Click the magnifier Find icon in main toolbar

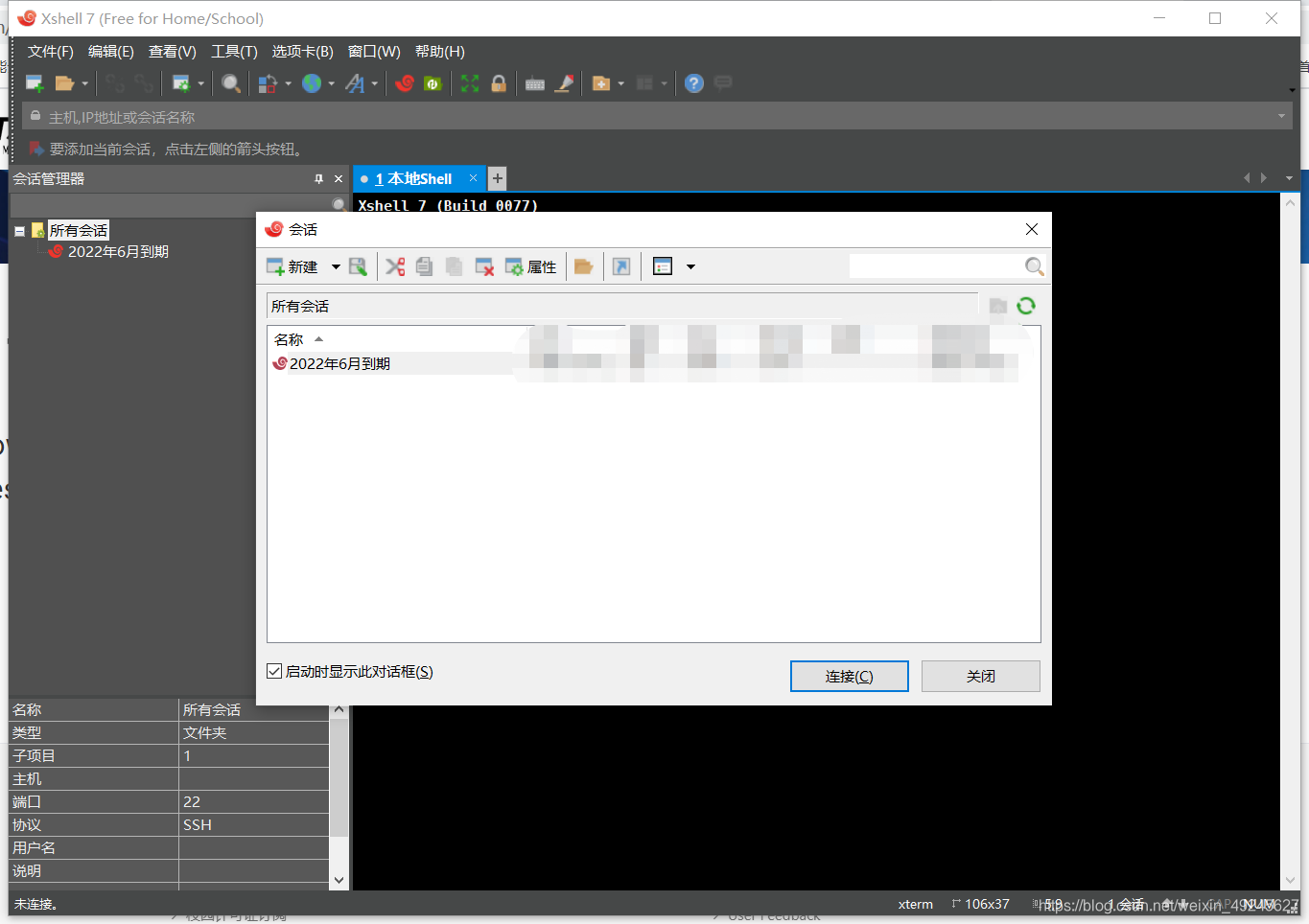point(231,83)
